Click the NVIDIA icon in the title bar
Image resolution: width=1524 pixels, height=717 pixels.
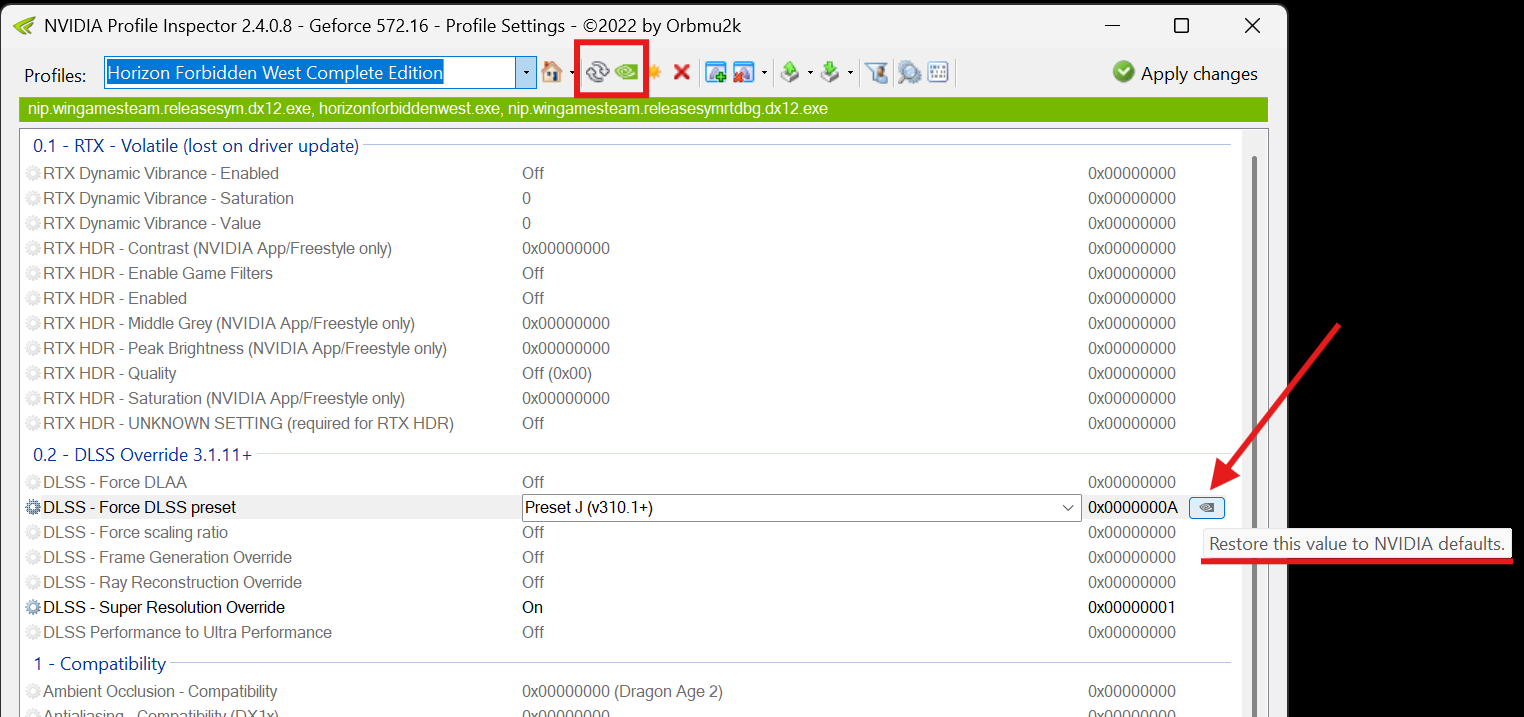(24, 25)
